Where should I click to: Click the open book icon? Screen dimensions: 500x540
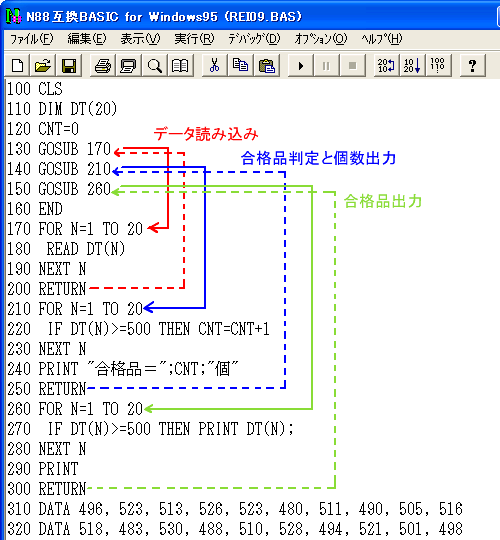(x=180, y=65)
